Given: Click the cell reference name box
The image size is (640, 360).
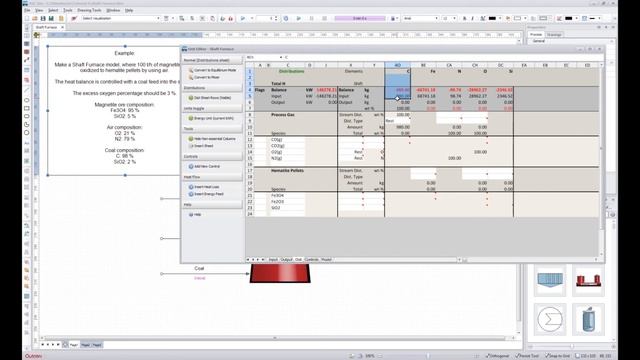Looking at the screenshot, I should [x=263, y=58].
